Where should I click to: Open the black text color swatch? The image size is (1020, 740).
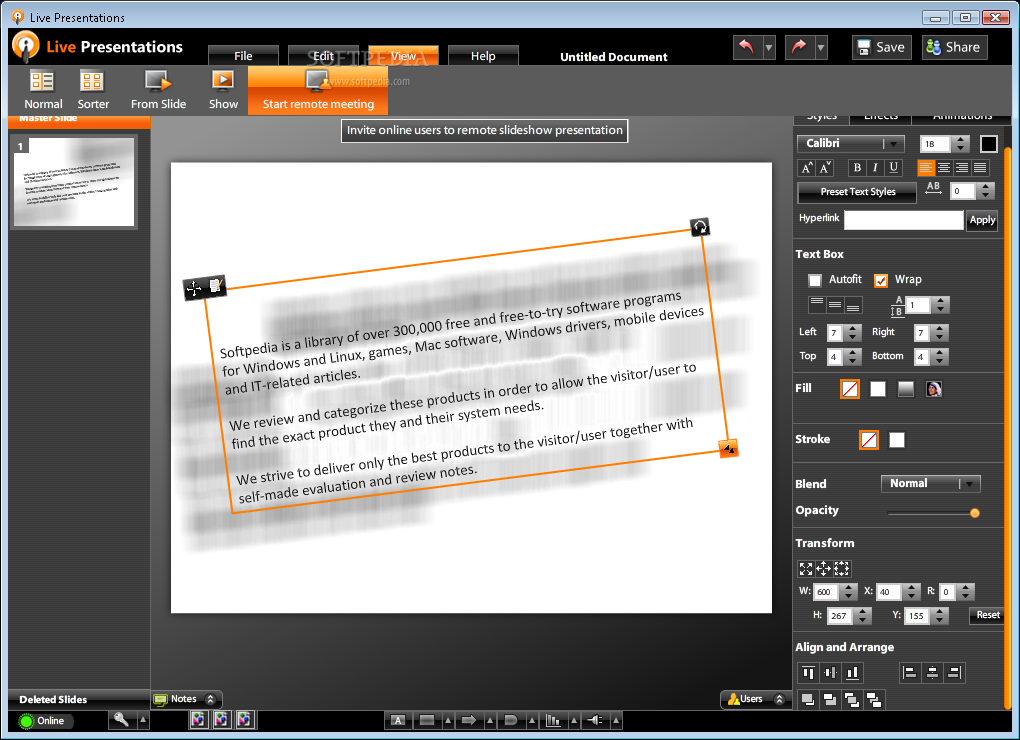click(x=988, y=144)
